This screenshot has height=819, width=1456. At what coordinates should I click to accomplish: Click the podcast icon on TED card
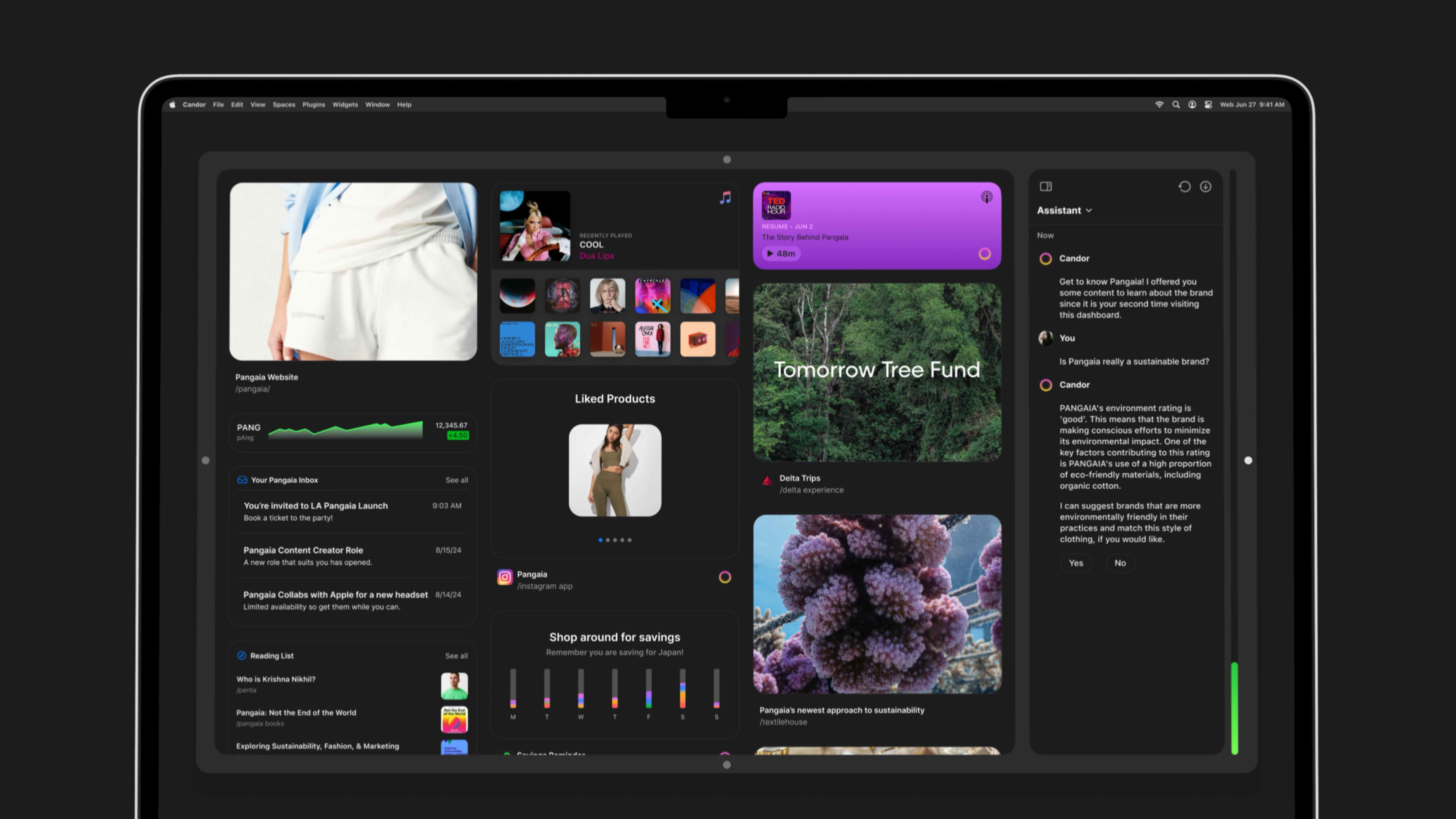click(986, 197)
